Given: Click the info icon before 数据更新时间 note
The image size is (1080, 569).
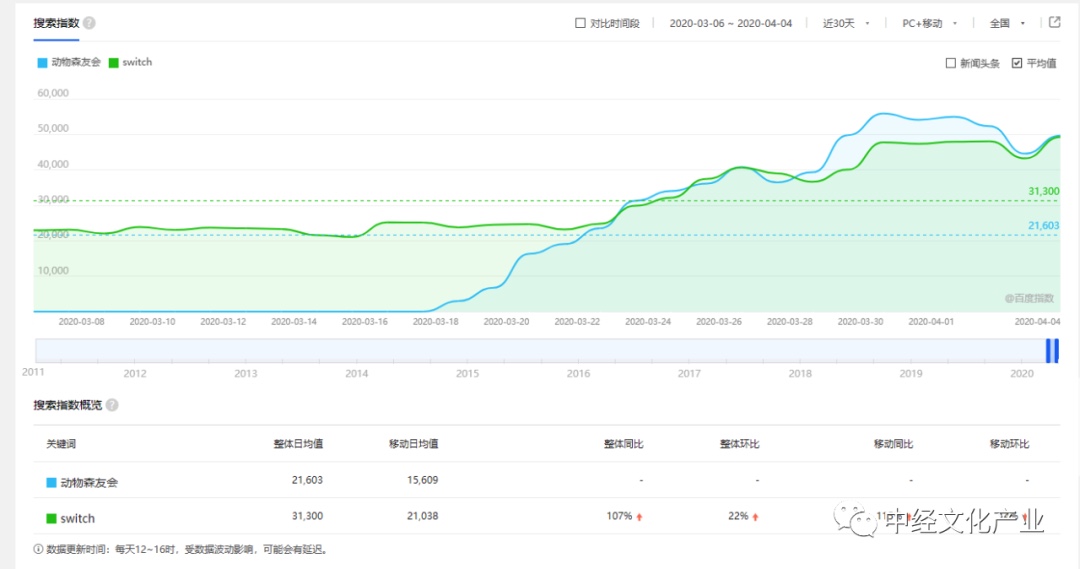Looking at the screenshot, I should [x=38, y=549].
